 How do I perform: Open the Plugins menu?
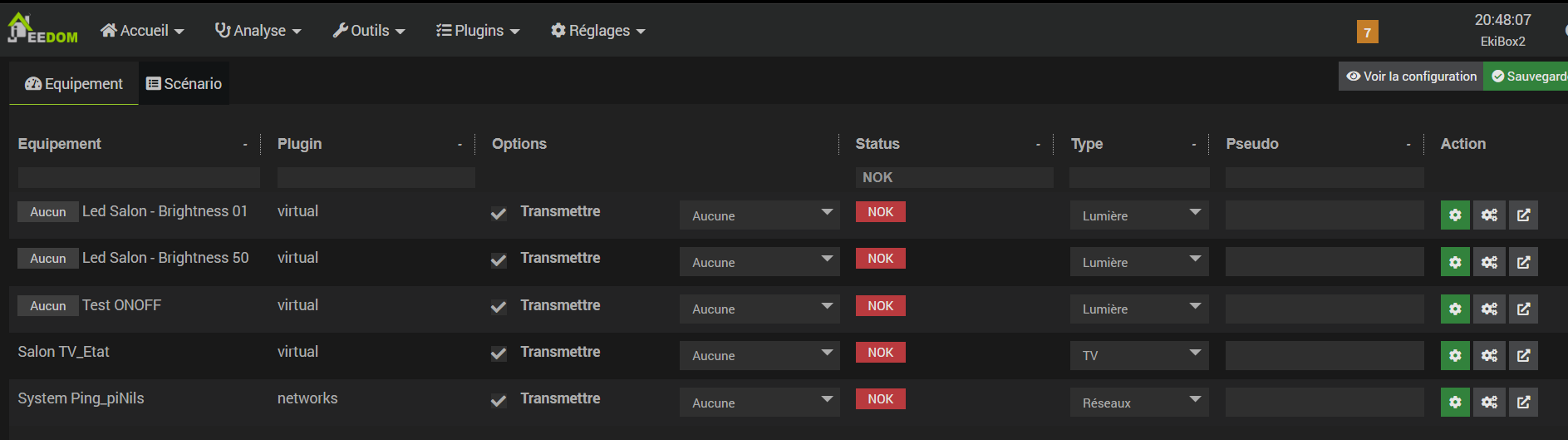[478, 31]
